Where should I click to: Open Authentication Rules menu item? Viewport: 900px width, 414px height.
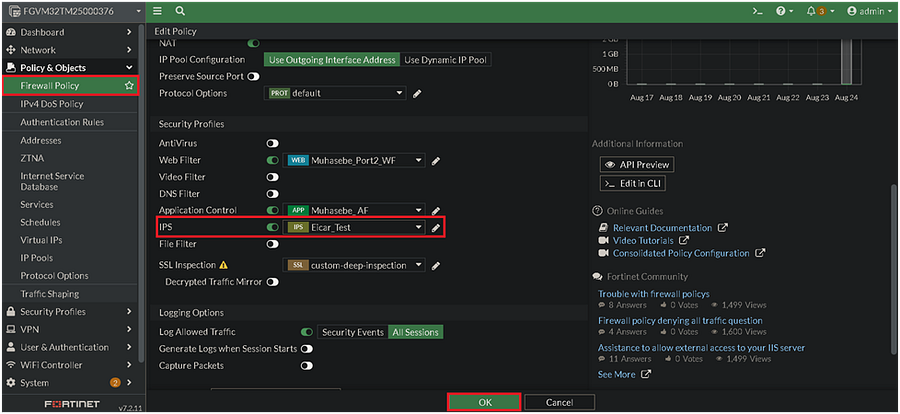tap(62, 122)
